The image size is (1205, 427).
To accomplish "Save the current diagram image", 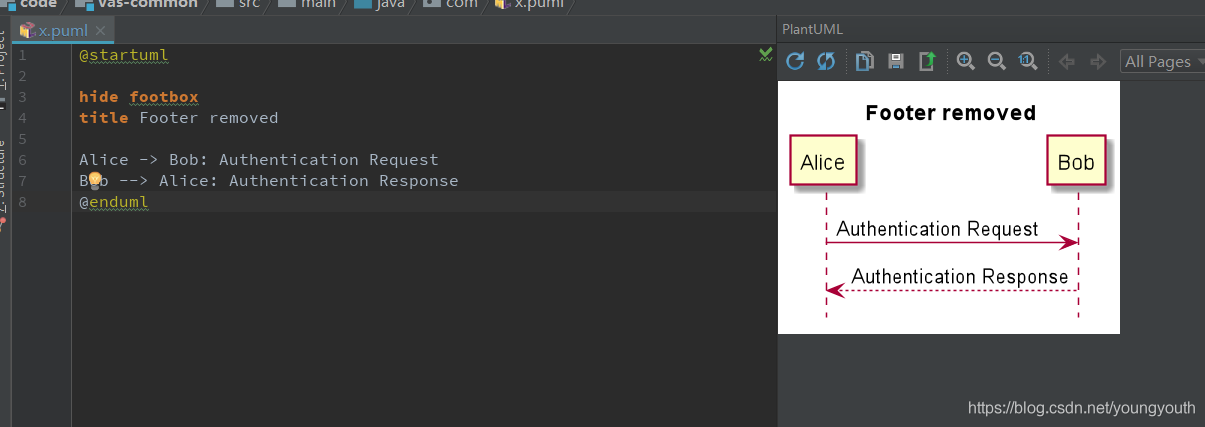I will click(897, 62).
